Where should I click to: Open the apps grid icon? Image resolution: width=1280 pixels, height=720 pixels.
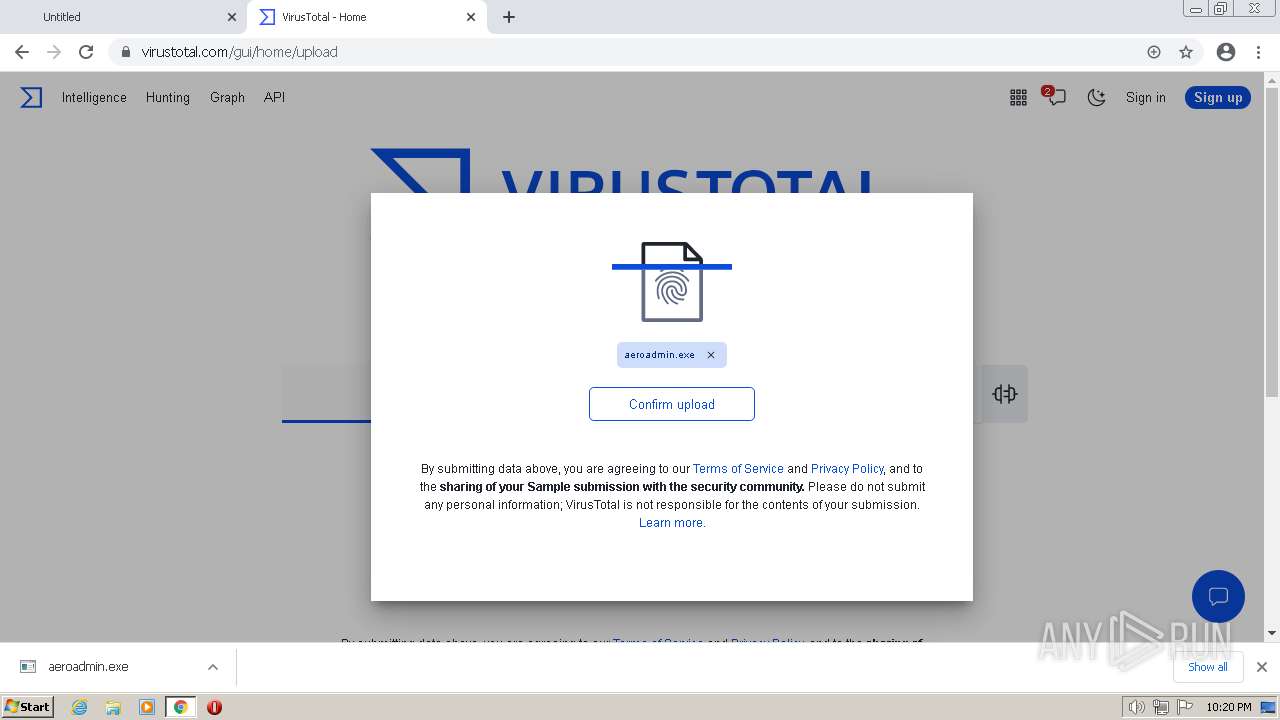coord(1018,97)
